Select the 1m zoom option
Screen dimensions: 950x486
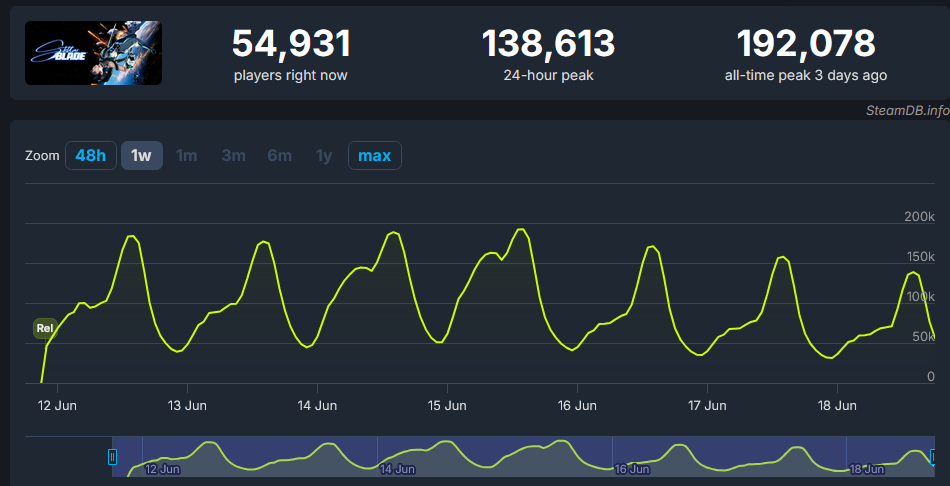(187, 156)
